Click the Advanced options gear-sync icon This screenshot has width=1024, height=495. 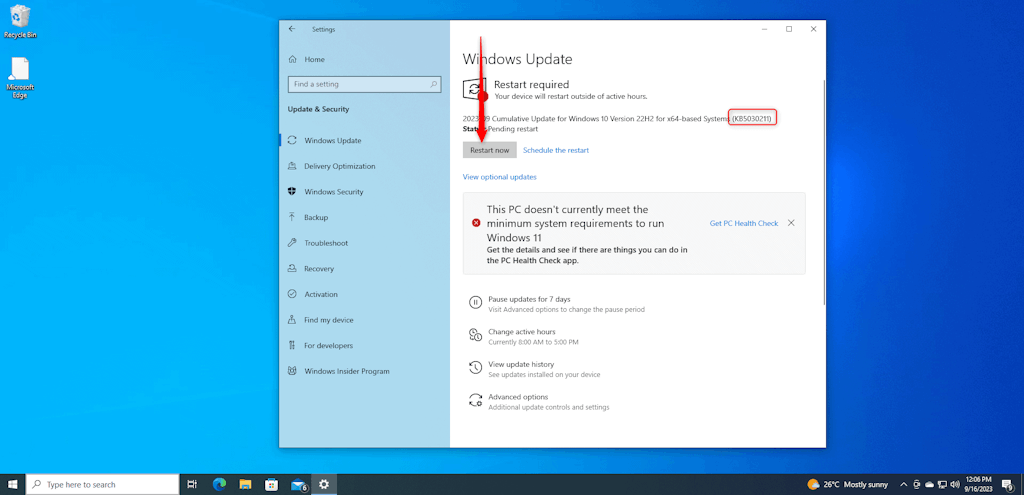coord(475,400)
